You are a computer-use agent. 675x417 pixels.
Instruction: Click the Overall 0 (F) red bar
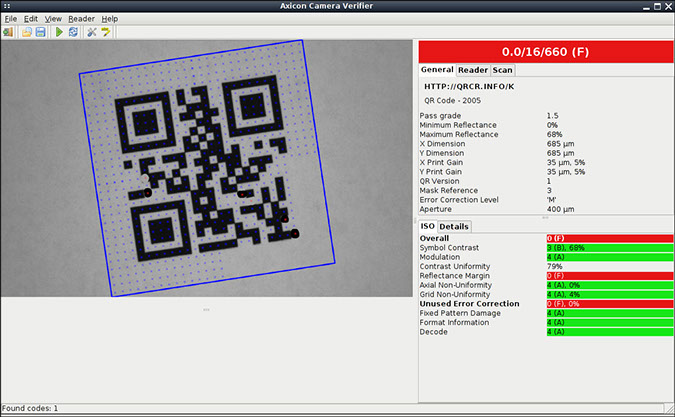(x=610, y=238)
